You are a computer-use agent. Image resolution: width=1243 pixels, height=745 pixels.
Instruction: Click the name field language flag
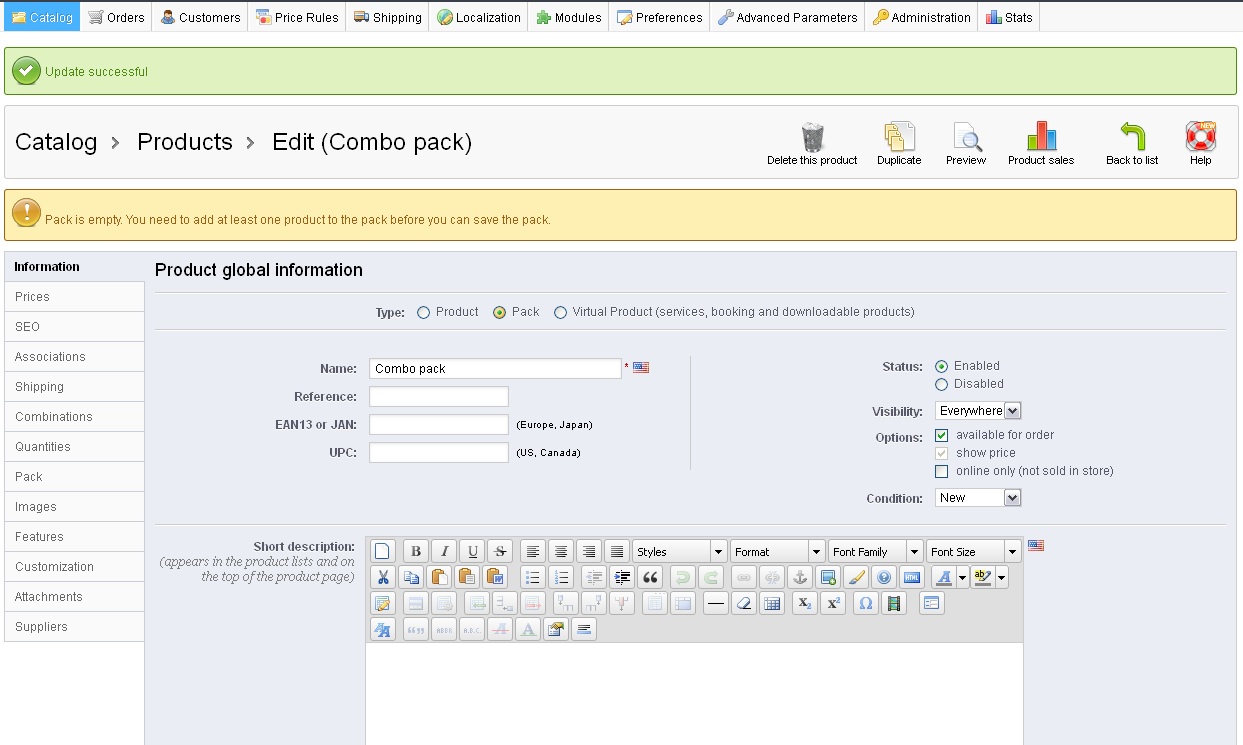(641, 368)
